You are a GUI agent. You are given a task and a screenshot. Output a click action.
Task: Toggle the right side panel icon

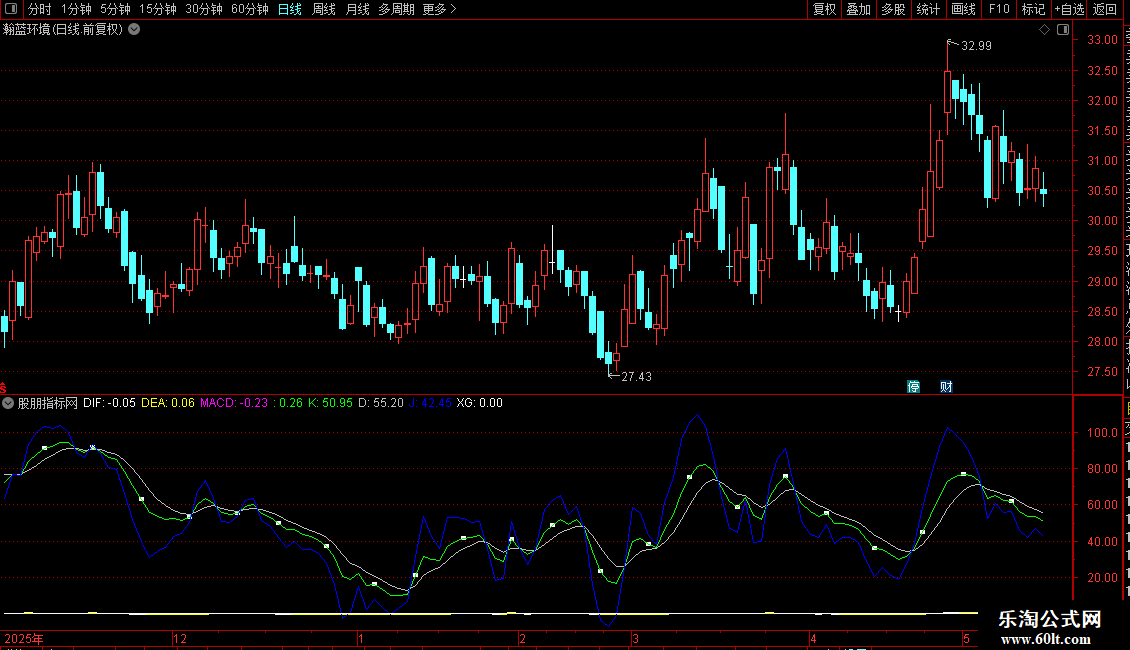pos(1063,30)
